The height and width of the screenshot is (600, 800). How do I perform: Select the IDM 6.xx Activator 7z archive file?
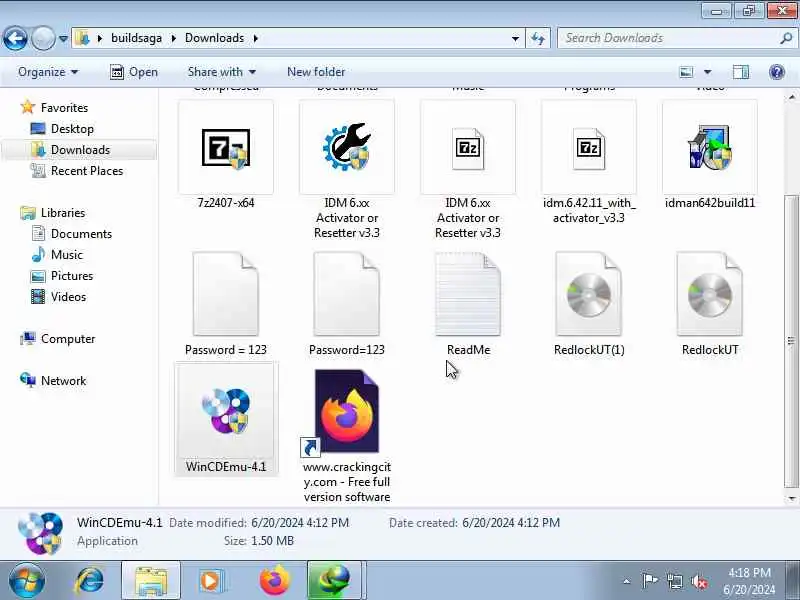coord(467,148)
